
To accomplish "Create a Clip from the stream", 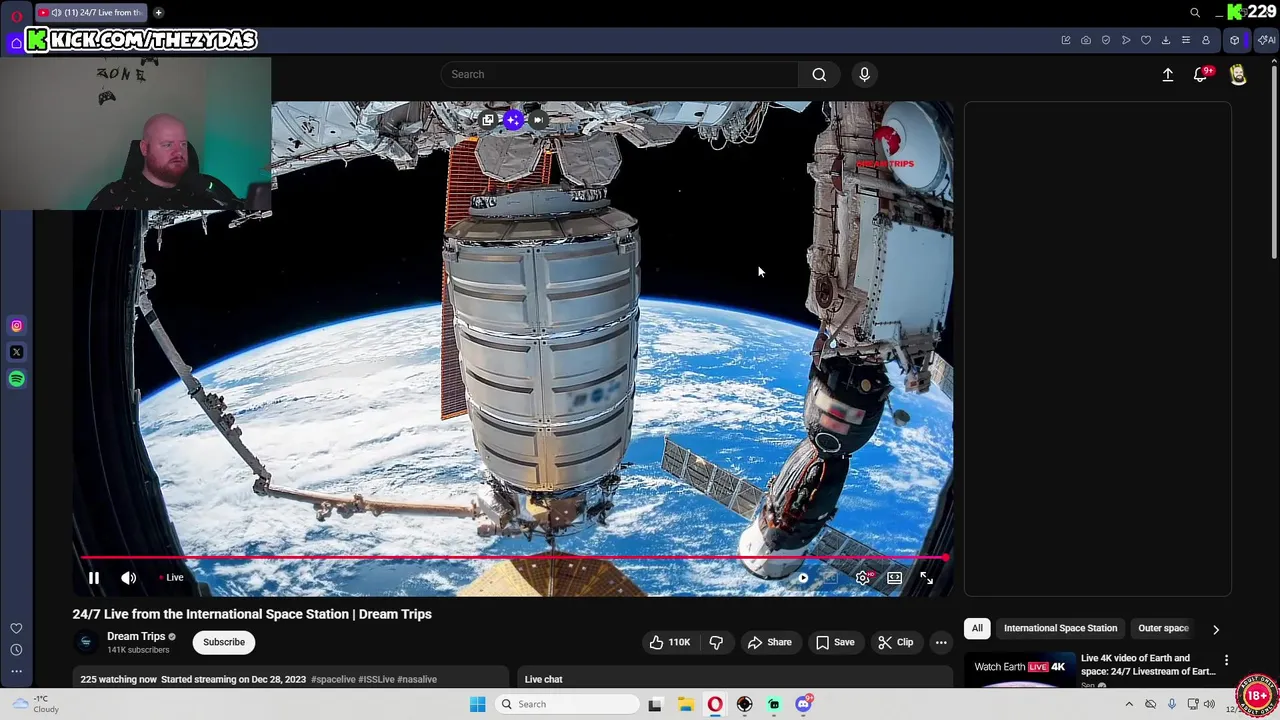I will tap(896, 642).
